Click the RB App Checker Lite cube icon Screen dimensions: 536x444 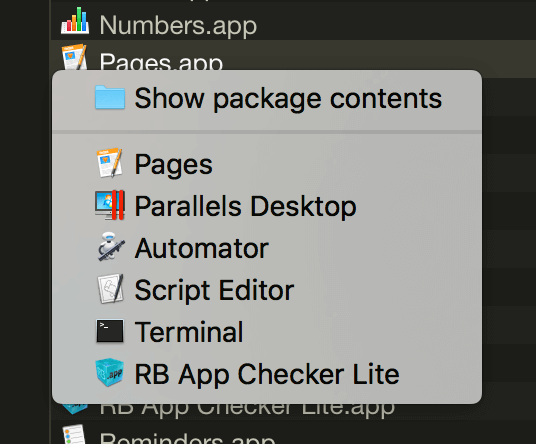pos(110,372)
